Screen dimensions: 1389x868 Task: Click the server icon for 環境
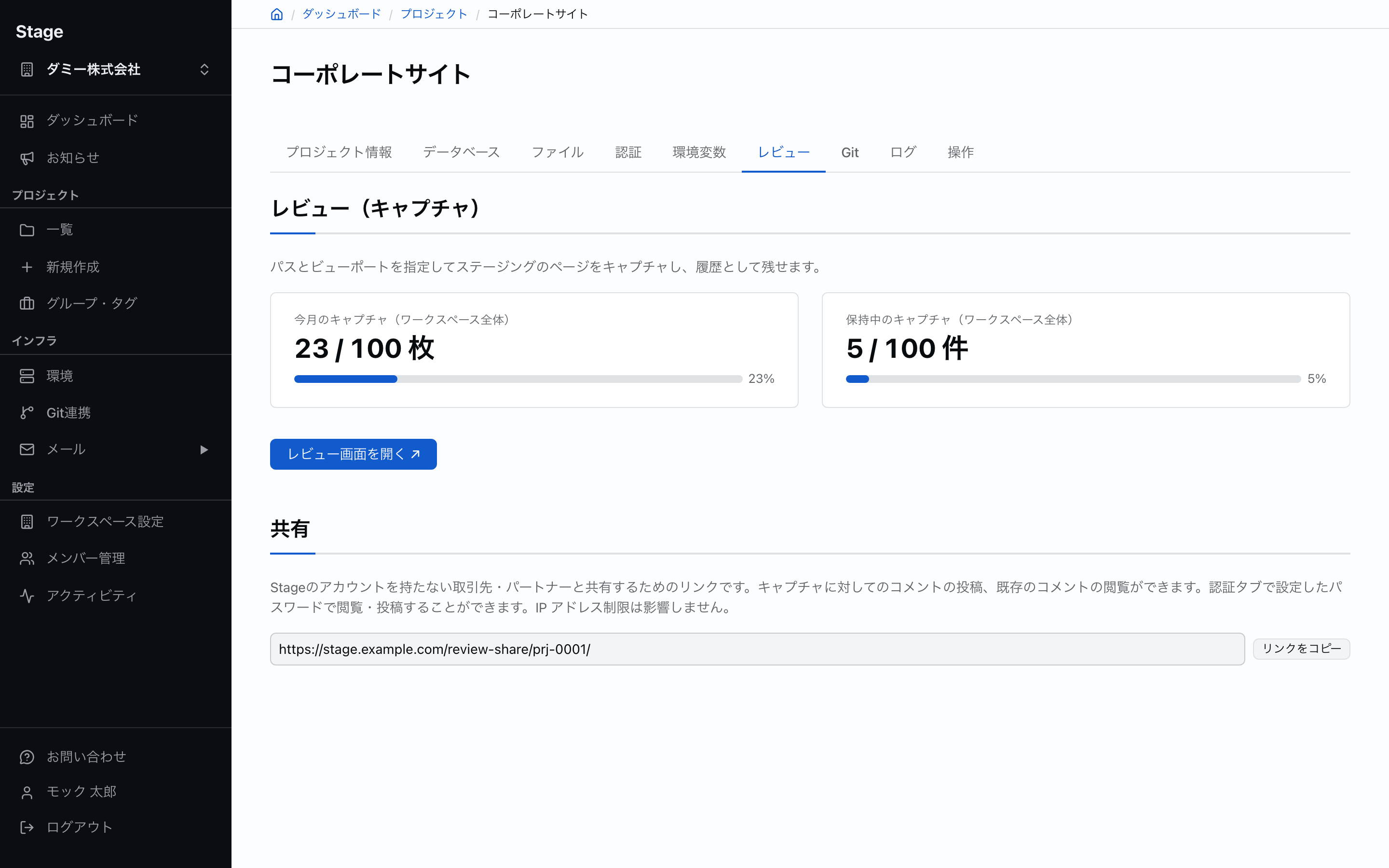[x=27, y=376]
